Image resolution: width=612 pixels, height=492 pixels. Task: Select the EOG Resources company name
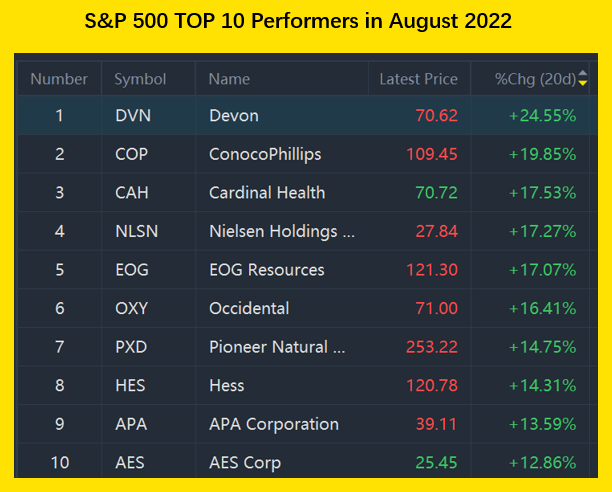pyautogui.click(x=266, y=270)
